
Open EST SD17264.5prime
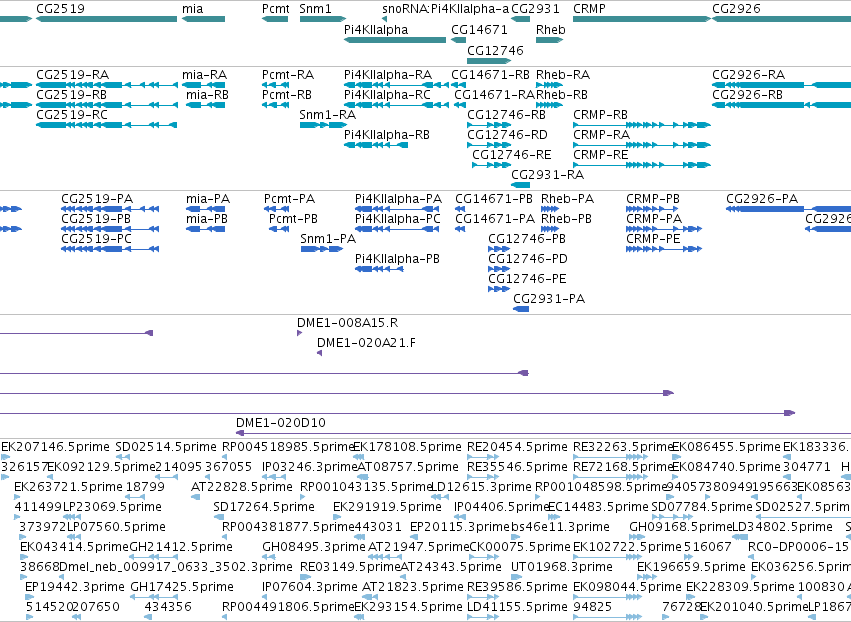click(x=264, y=507)
